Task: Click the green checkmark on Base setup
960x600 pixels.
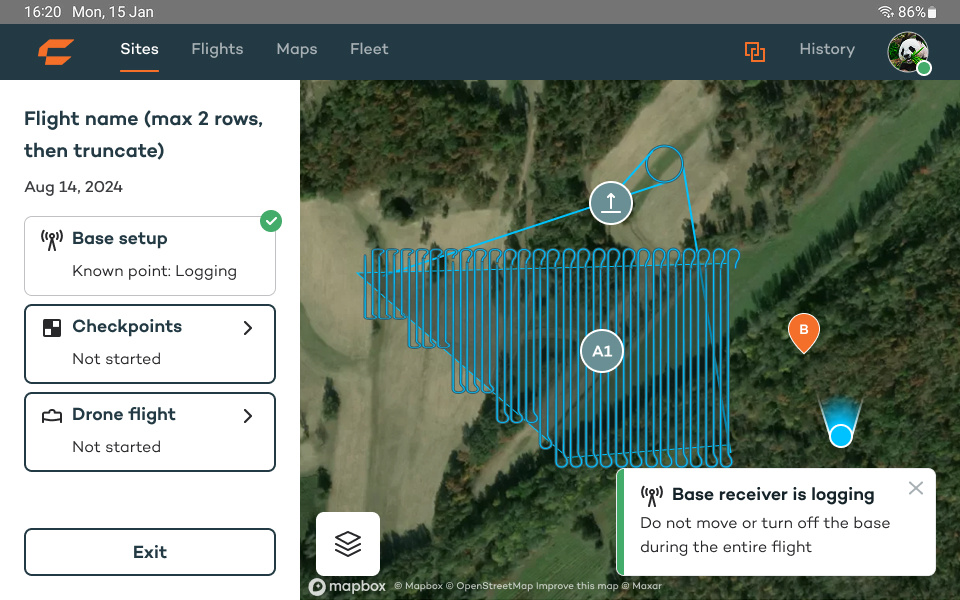Action: click(271, 221)
